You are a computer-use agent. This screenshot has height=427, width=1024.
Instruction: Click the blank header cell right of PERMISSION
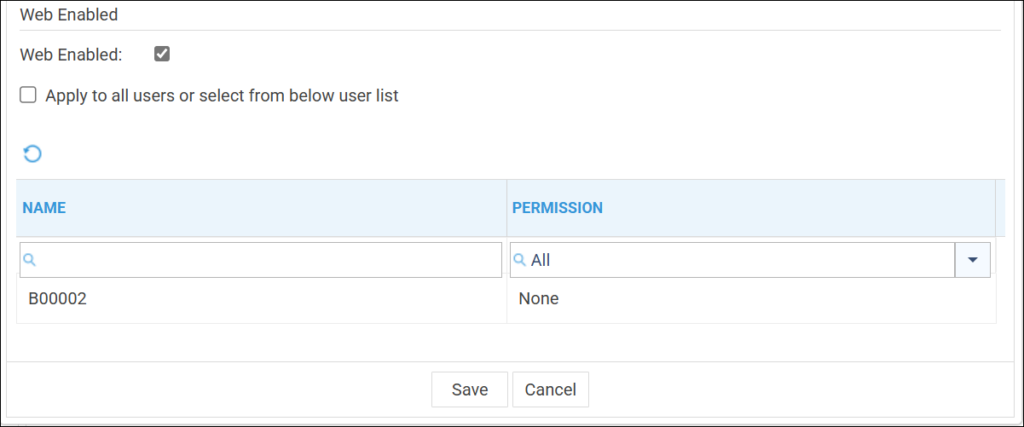coord(1000,208)
